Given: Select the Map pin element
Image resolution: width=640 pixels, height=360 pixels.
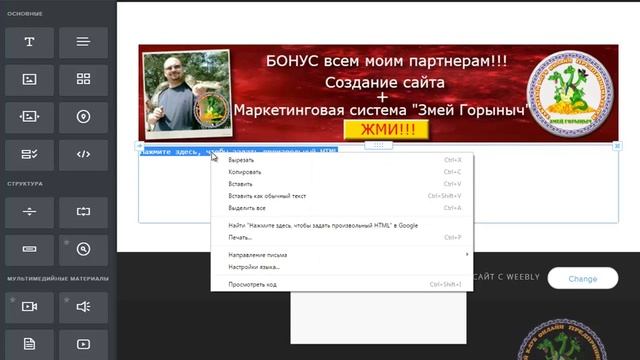Looking at the screenshot, I should point(83,118).
